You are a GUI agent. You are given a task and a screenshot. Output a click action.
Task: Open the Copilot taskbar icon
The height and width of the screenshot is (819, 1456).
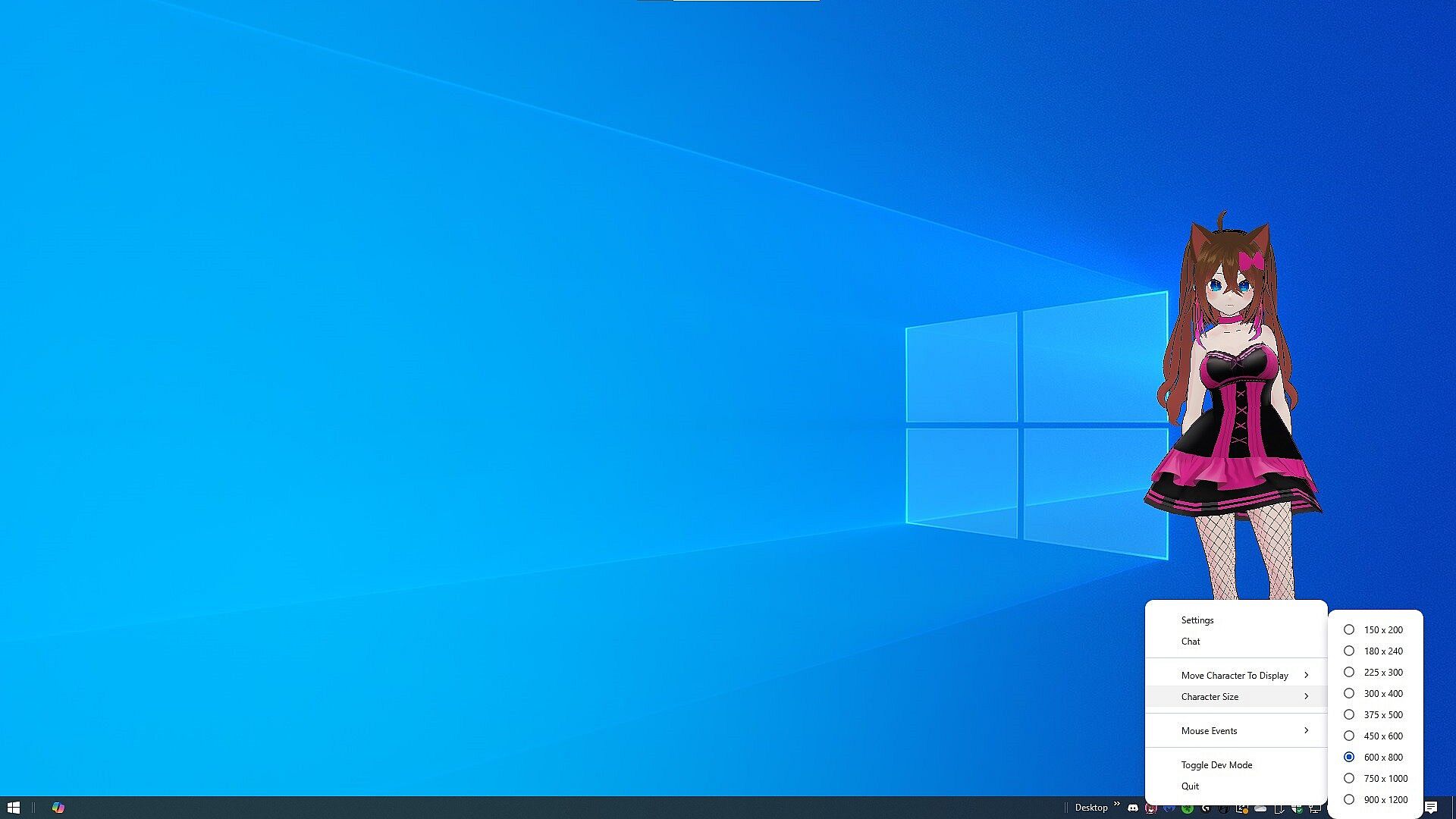tap(58, 808)
